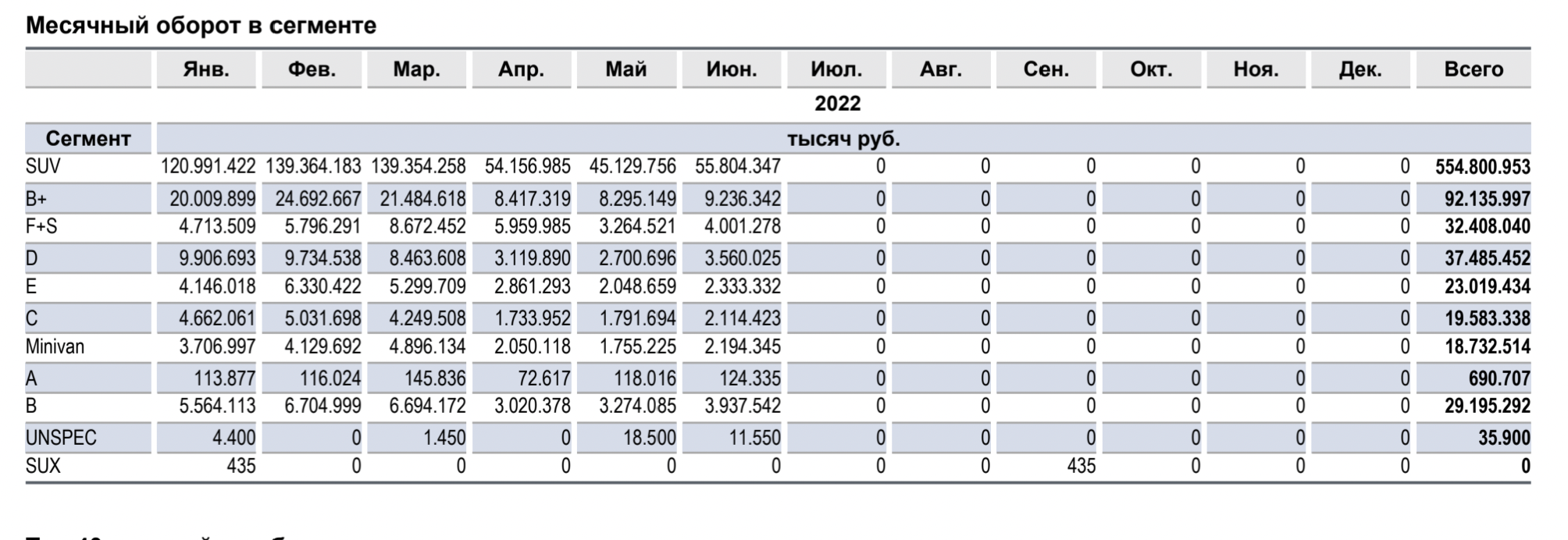Select A segment April value 72.617

pos(543,378)
